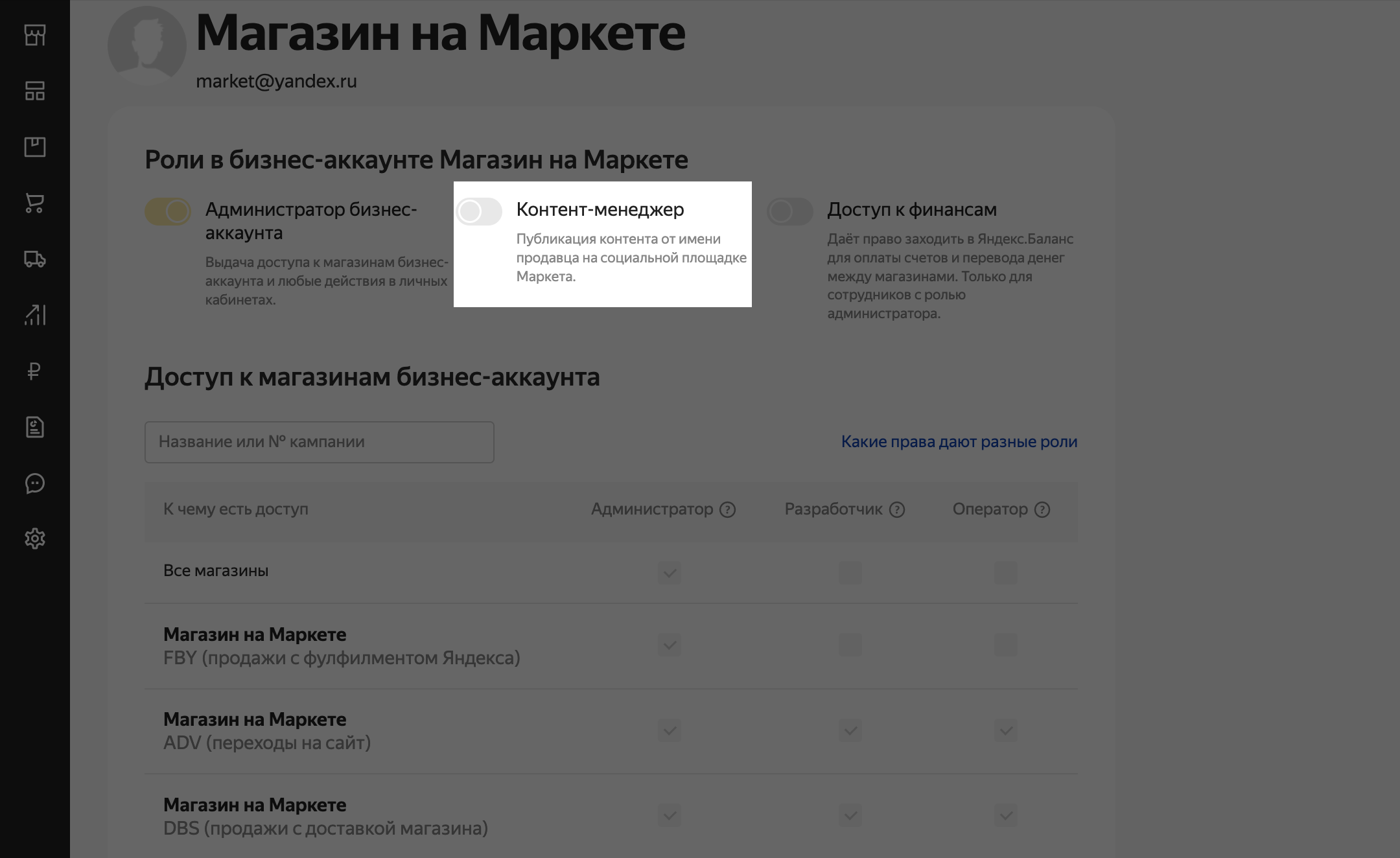Click help icon next to Оператор column
Image resolution: width=1400 pixels, height=858 pixels.
(1042, 510)
